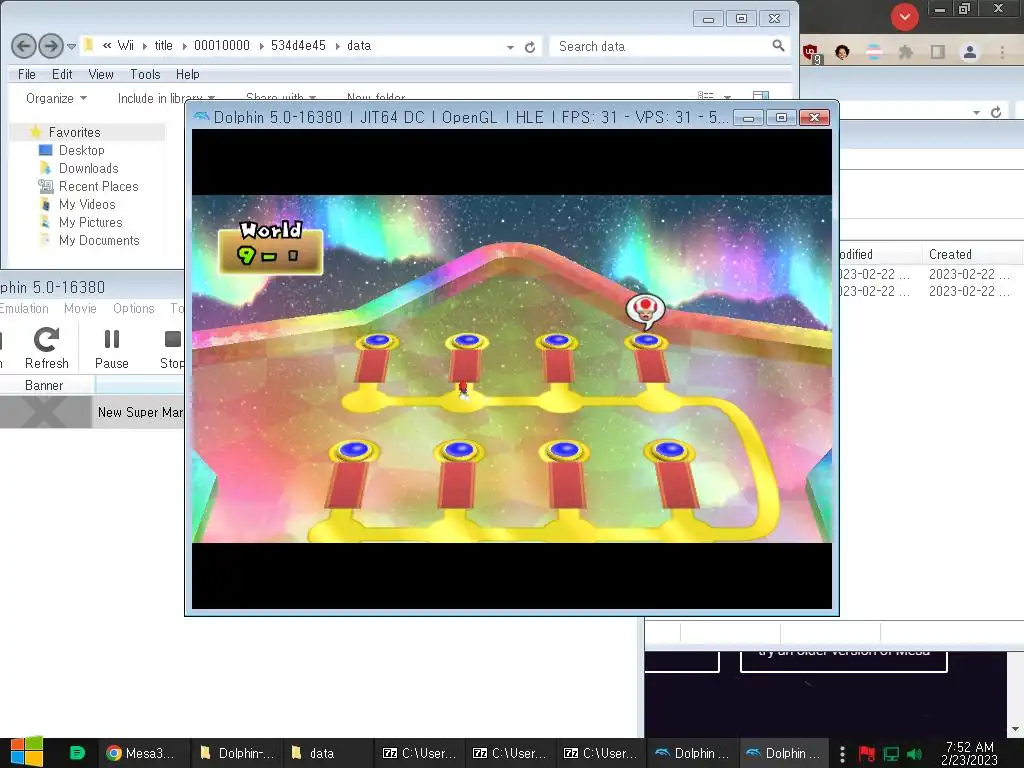
Task: Click the Refresh game list button in Dolphin
Action: click(46, 349)
